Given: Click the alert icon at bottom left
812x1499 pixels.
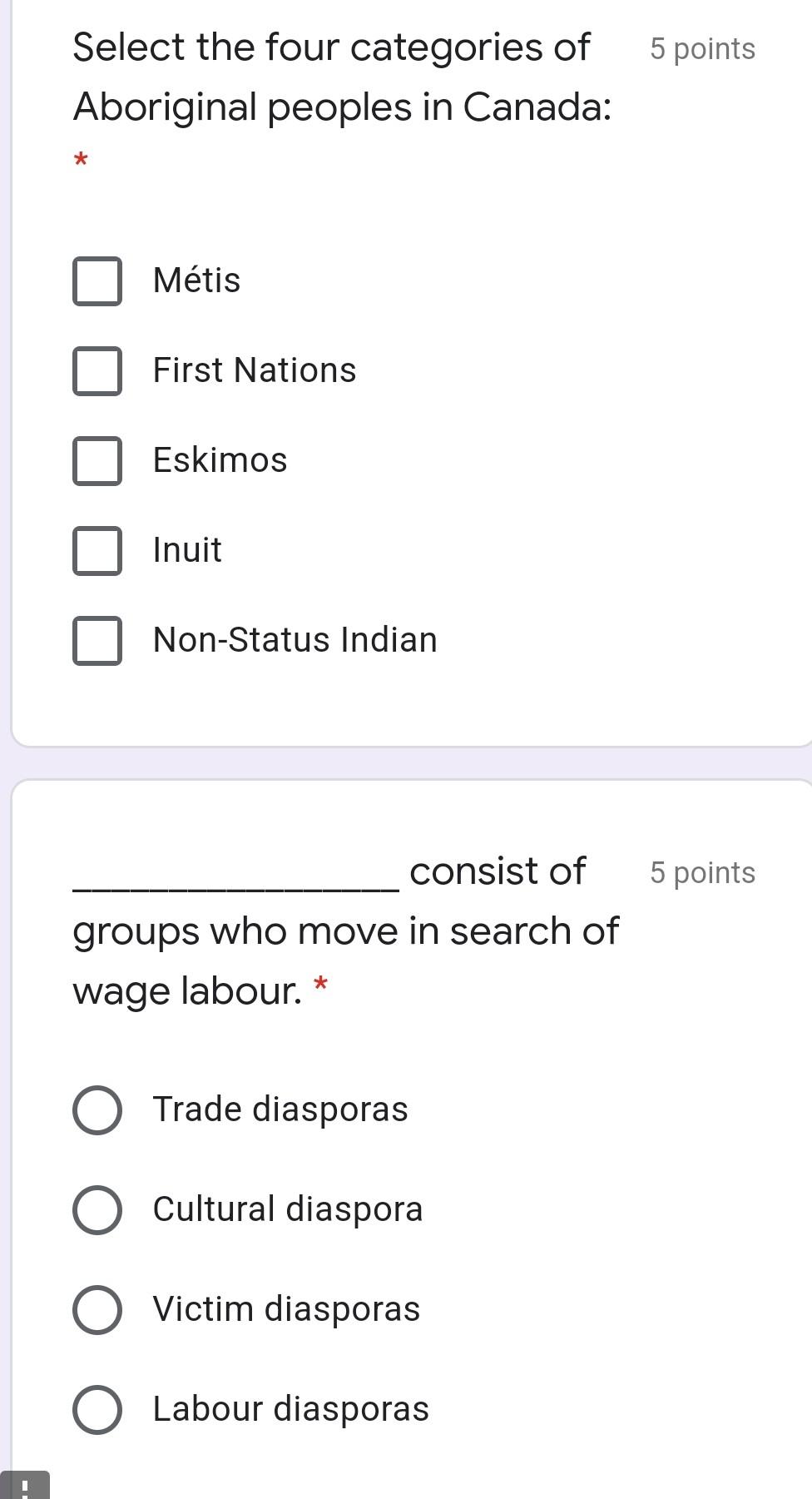Looking at the screenshot, I should point(25,1490).
